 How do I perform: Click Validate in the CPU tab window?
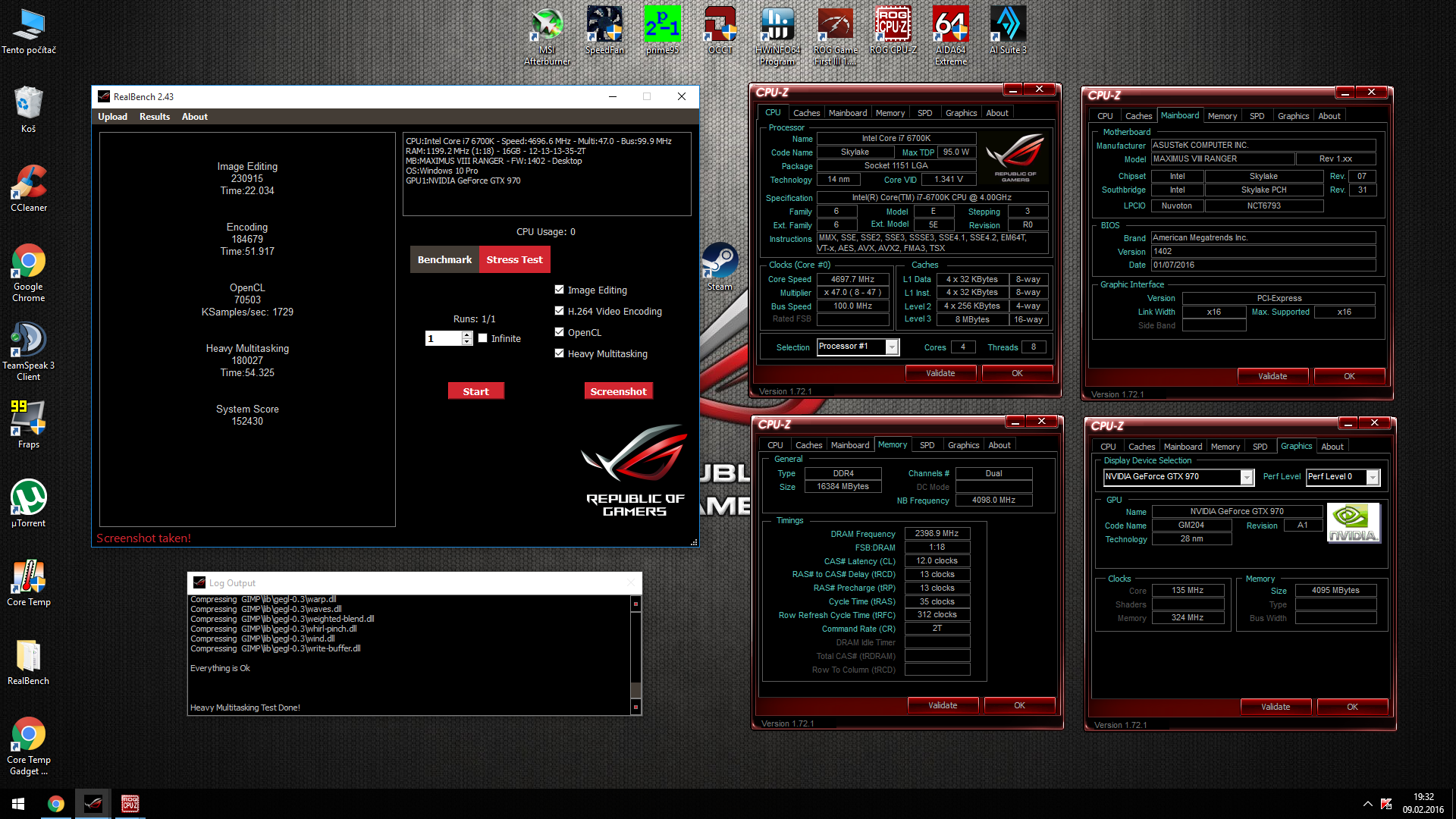940,373
